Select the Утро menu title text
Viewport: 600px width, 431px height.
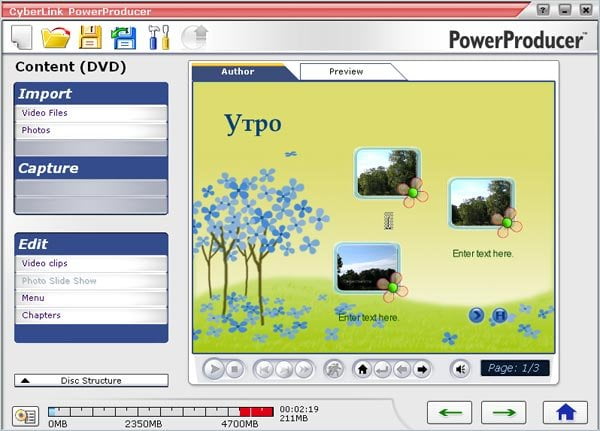click(253, 124)
